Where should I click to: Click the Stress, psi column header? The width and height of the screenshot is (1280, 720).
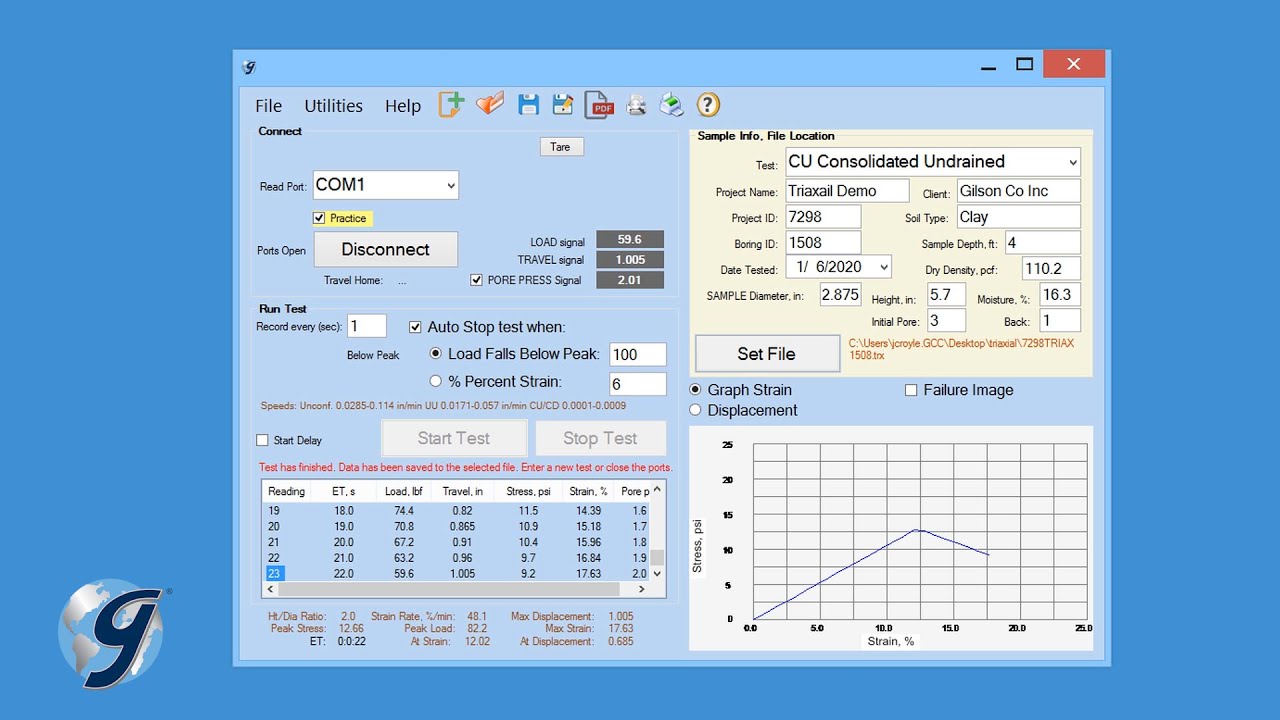click(528, 491)
